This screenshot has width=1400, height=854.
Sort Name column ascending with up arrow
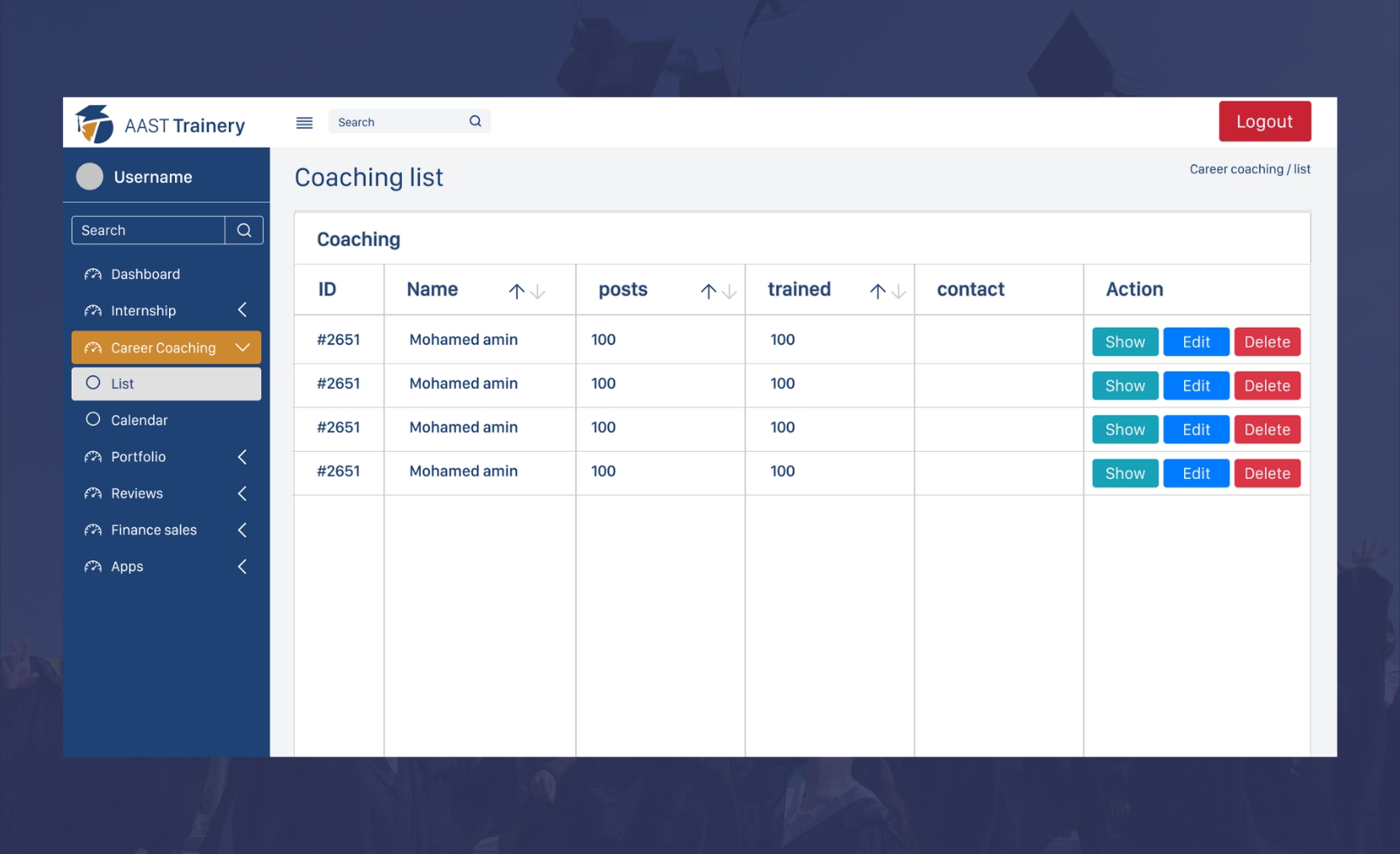(516, 291)
